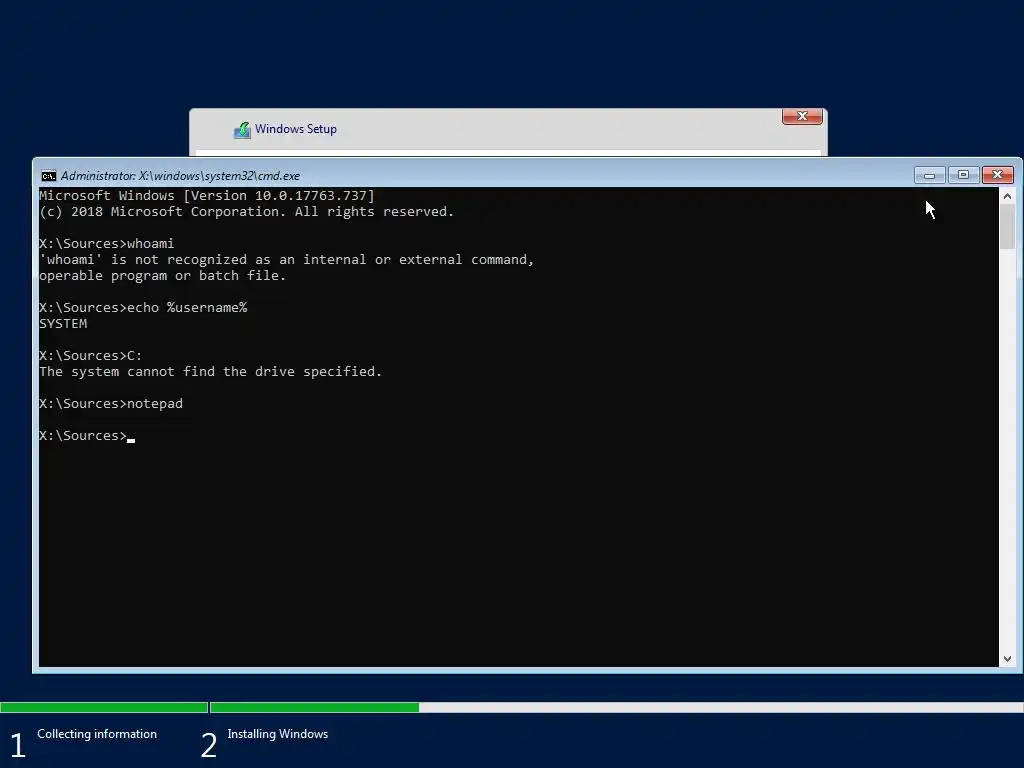This screenshot has width=1024, height=768.
Task: Close the Windows Setup dialog
Action: coord(802,116)
